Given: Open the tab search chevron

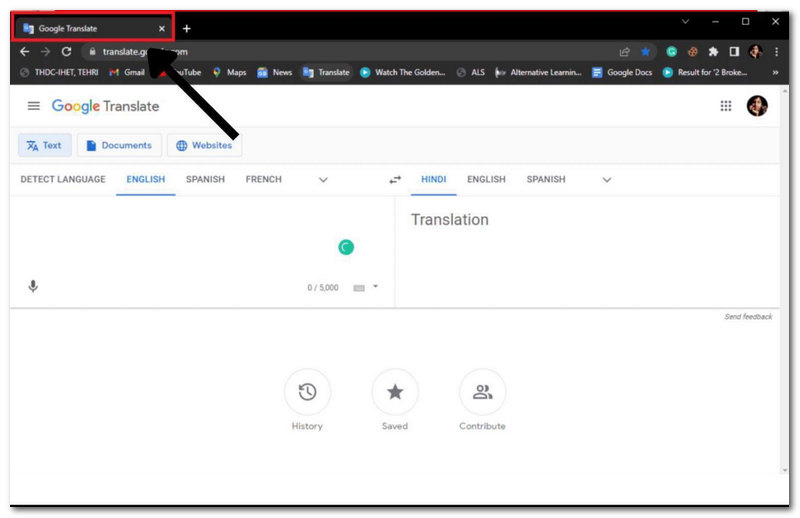Looking at the screenshot, I should pos(685,21).
